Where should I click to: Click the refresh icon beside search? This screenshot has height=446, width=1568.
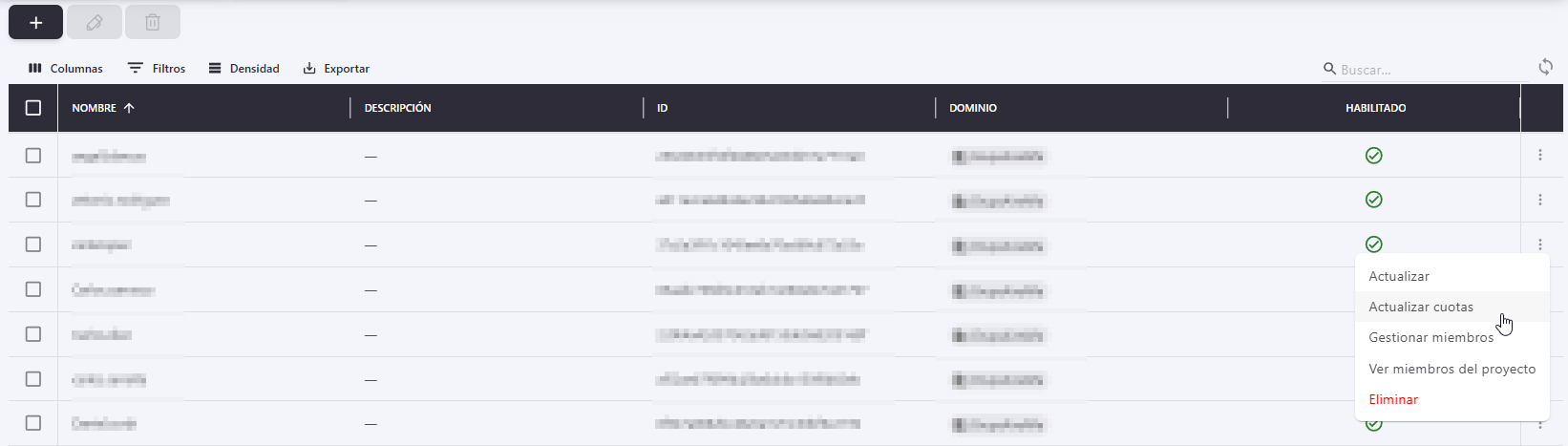click(1544, 67)
